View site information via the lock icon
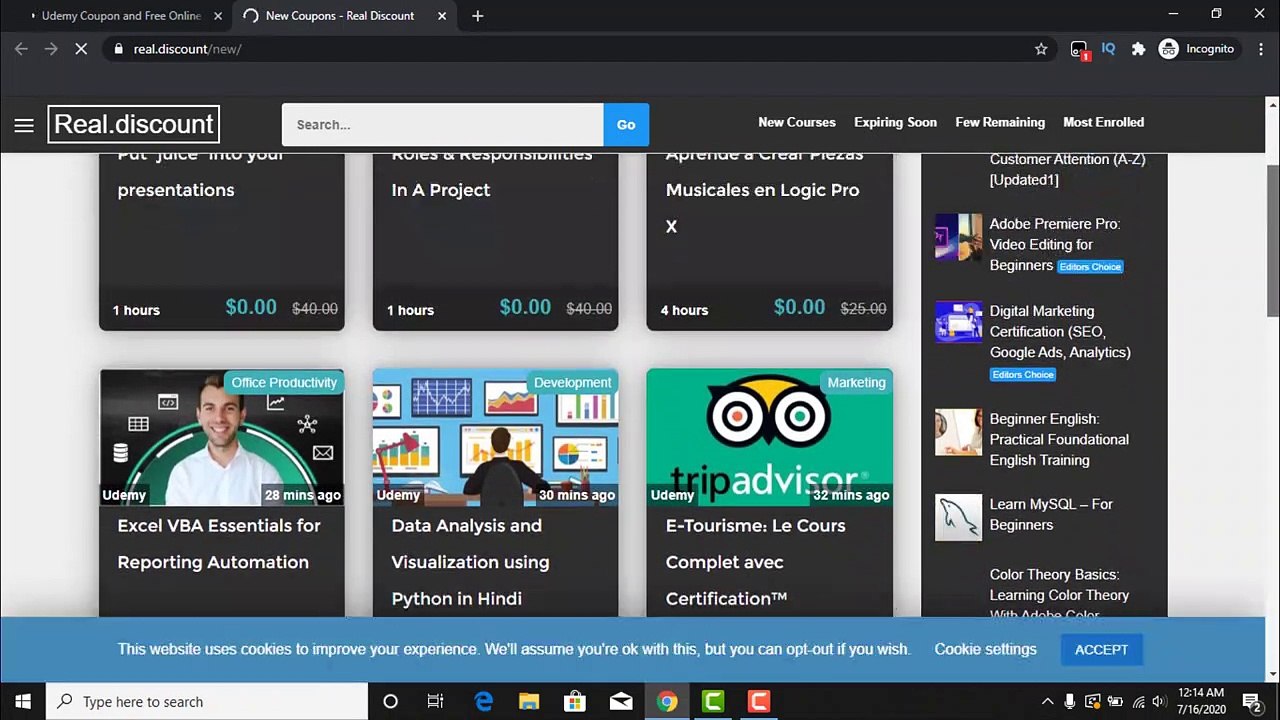The width and height of the screenshot is (1280, 720). click(119, 49)
